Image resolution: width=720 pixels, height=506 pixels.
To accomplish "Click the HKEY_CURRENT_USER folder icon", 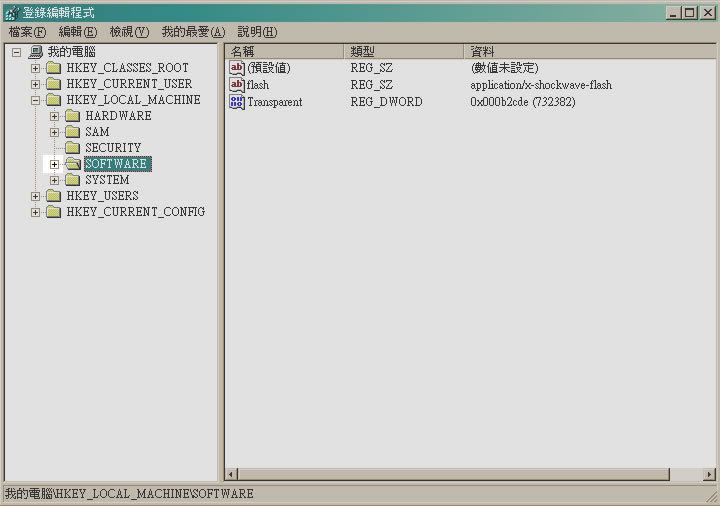I will coord(54,84).
